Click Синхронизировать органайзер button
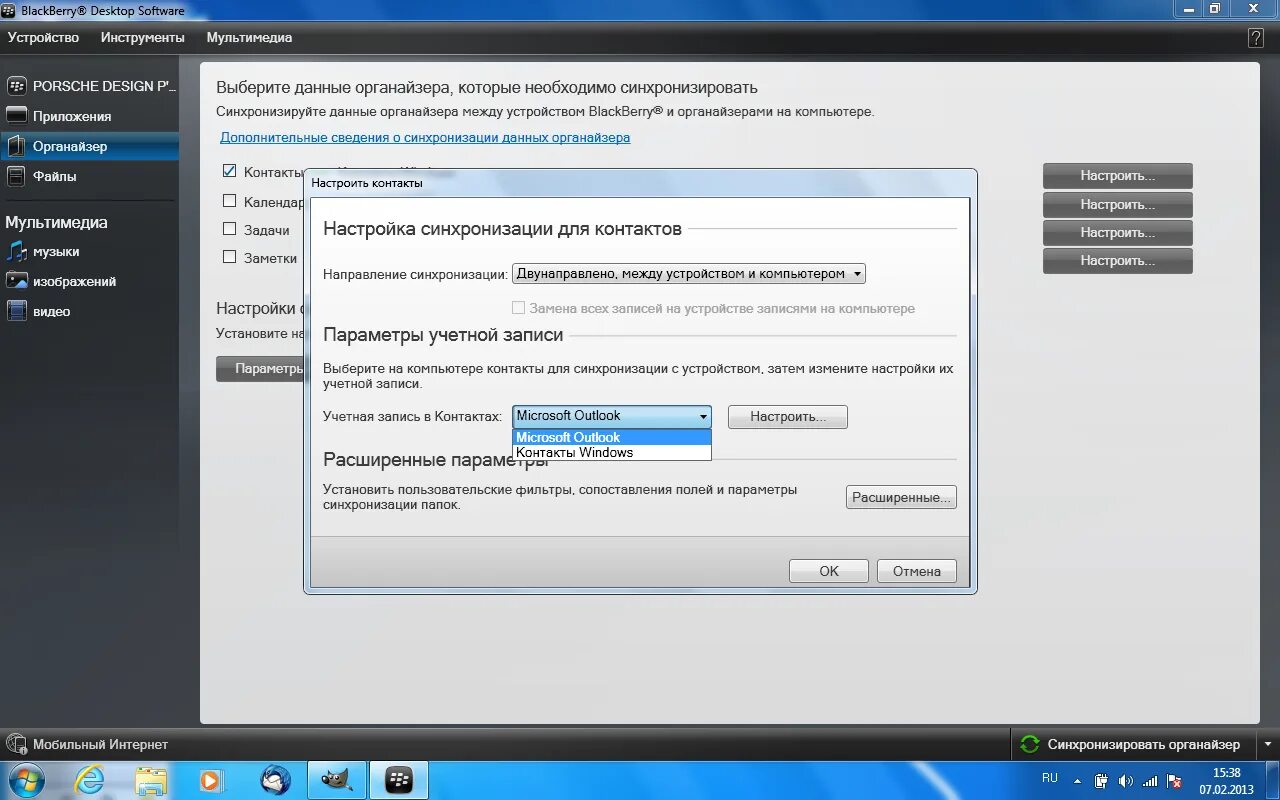The image size is (1280, 800). coord(1145,744)
